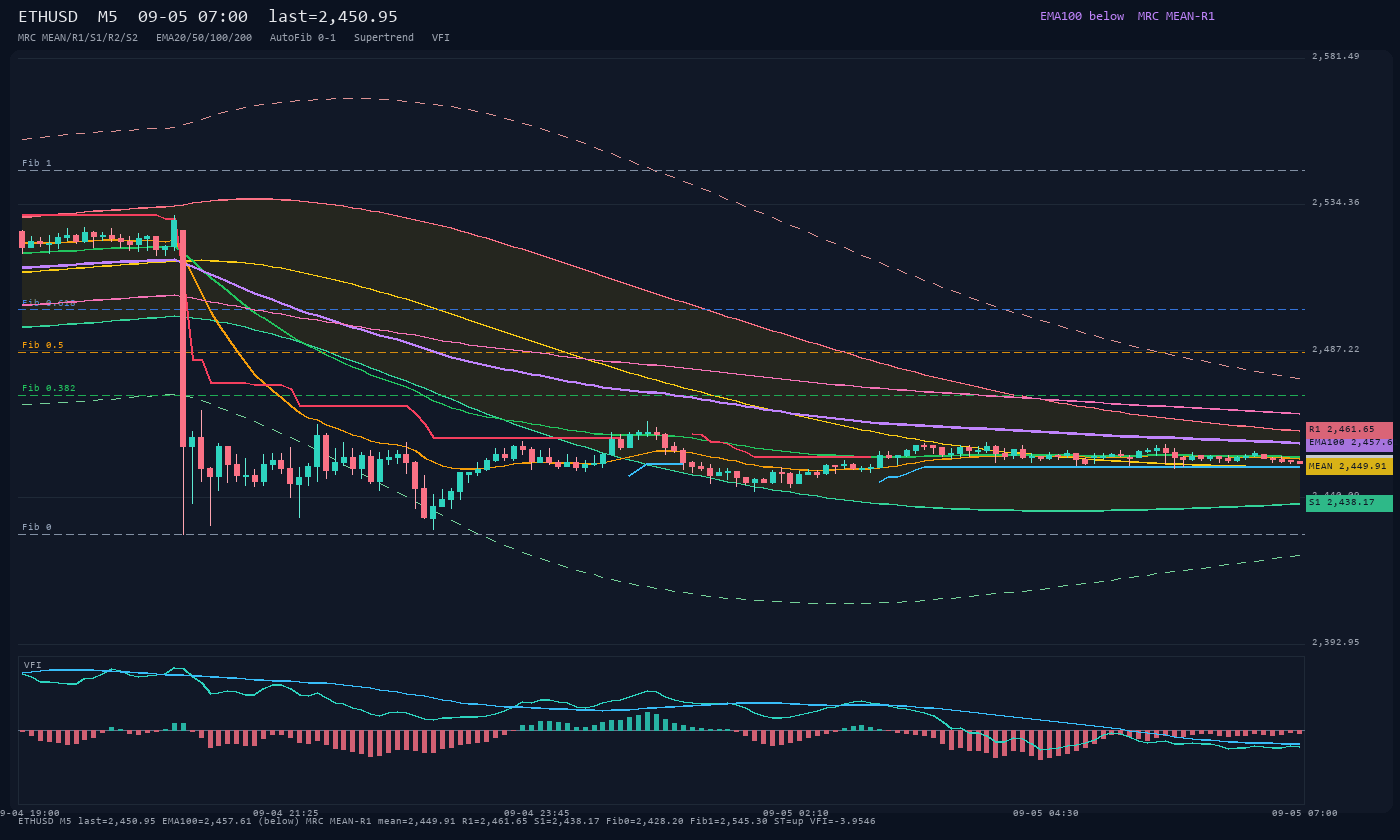Image resolution: width=1400 pixels, height=840 pixels.
Task: Click the 2,487.22 price axis label
Action: pos(1336,349)
